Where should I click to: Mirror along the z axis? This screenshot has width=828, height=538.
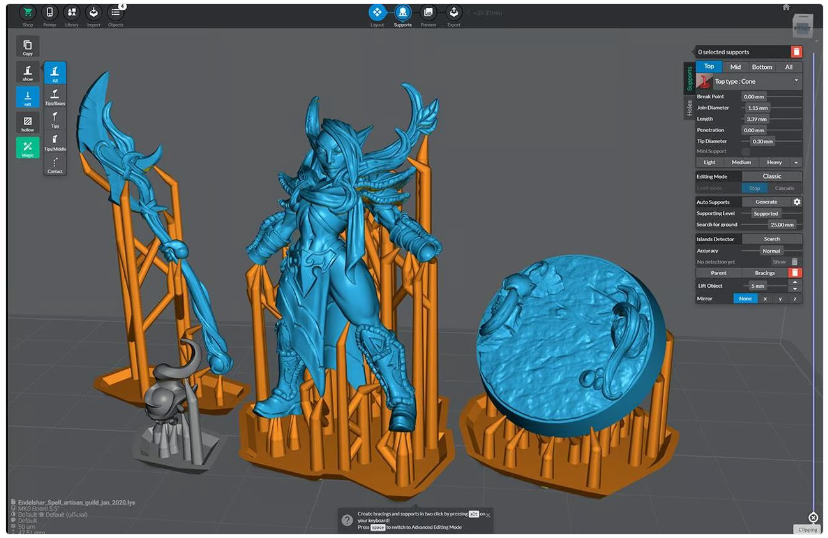[795, 299]
